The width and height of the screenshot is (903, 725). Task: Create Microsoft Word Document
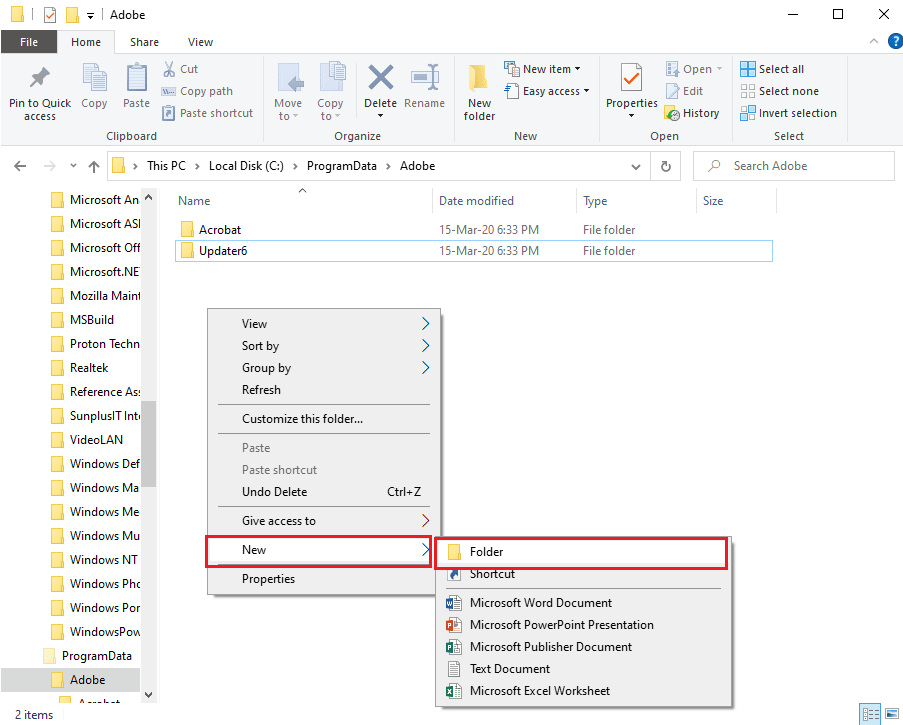point(583,603)
